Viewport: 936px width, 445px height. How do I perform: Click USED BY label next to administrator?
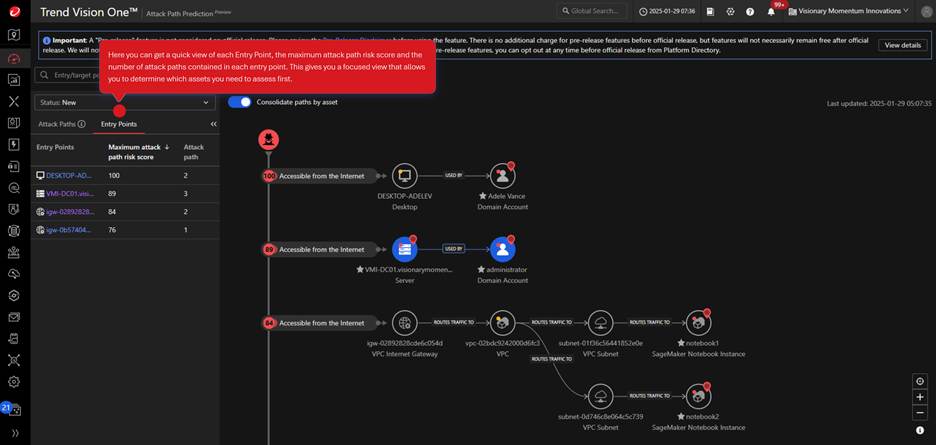click(x=453, y=249)
